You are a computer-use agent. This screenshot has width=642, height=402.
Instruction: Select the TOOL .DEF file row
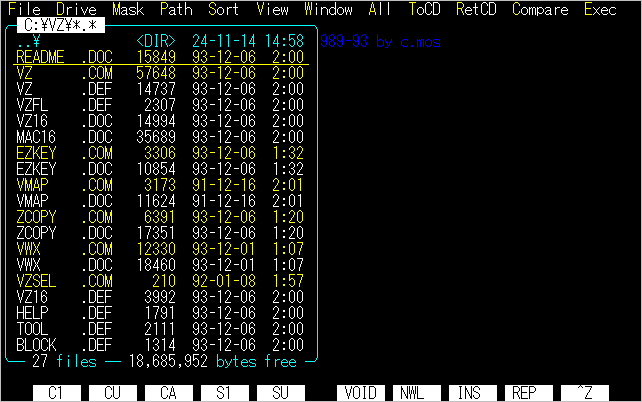tap(160, 329)
